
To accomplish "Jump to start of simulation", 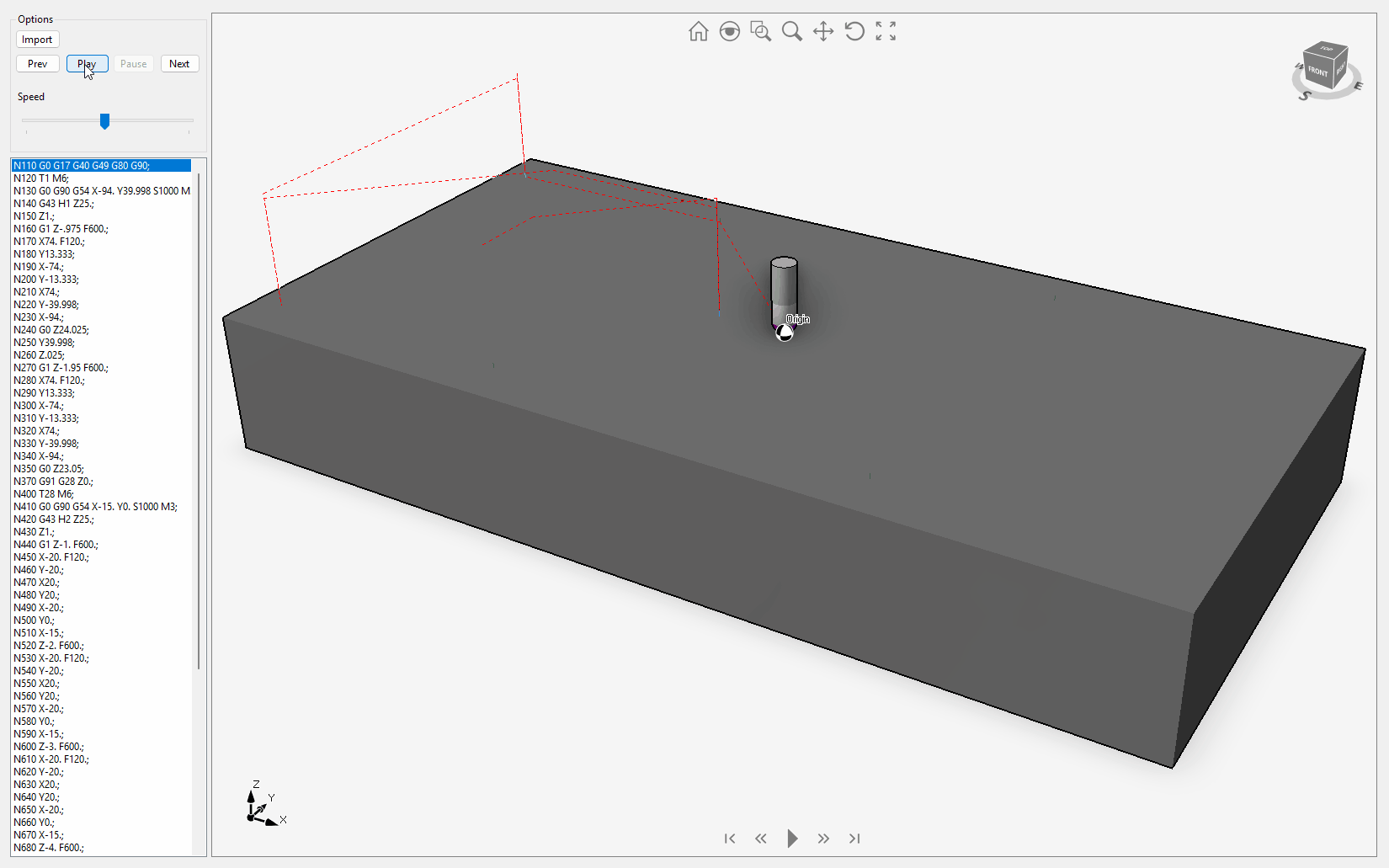I will pos(730,839).
